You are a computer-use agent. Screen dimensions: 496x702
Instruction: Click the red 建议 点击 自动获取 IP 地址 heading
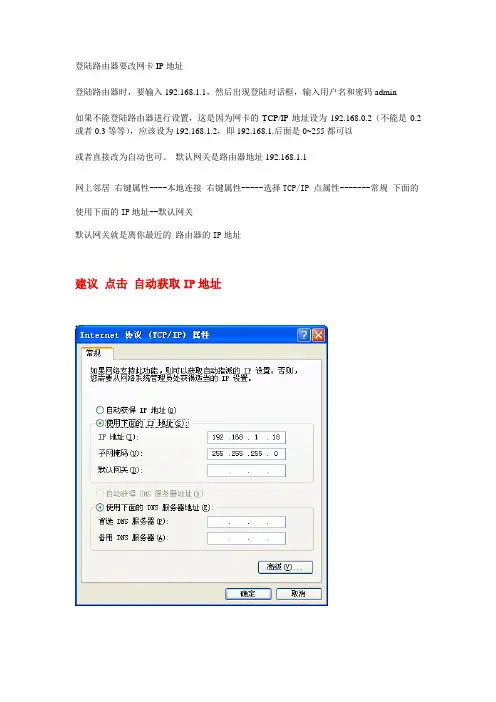[148, 284]
